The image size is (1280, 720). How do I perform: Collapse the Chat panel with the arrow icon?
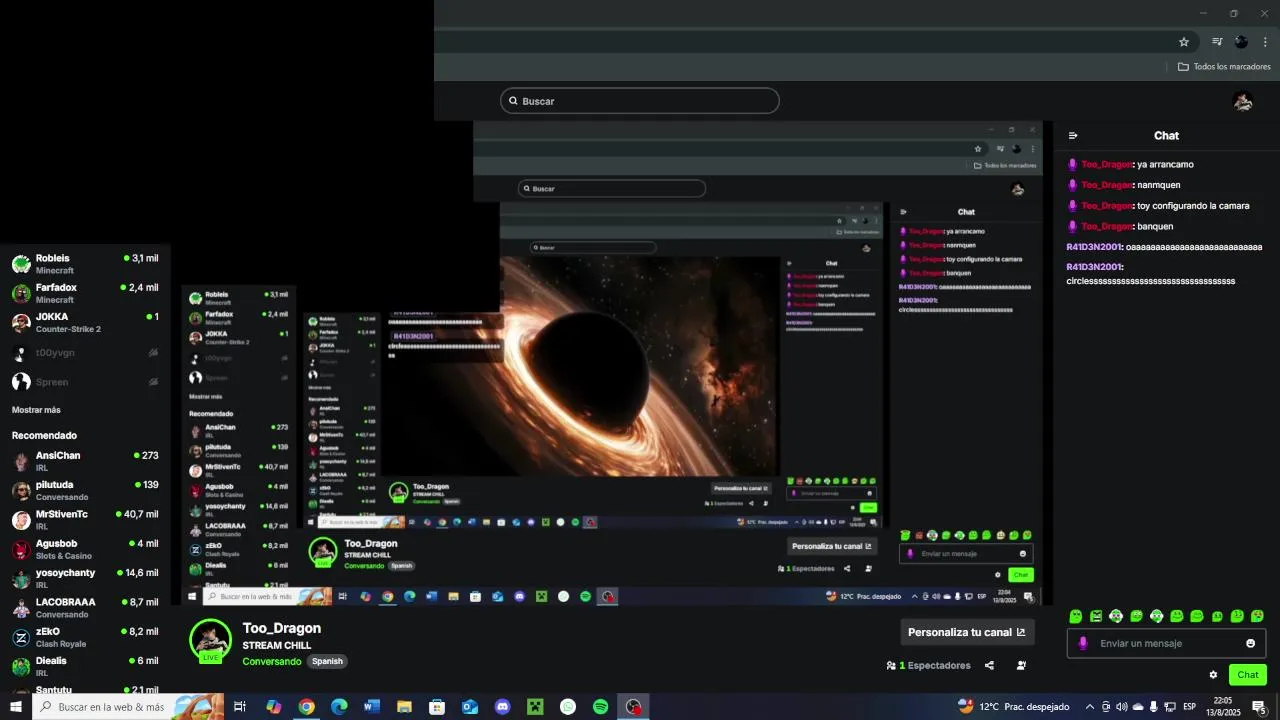tap(1073, 136)
